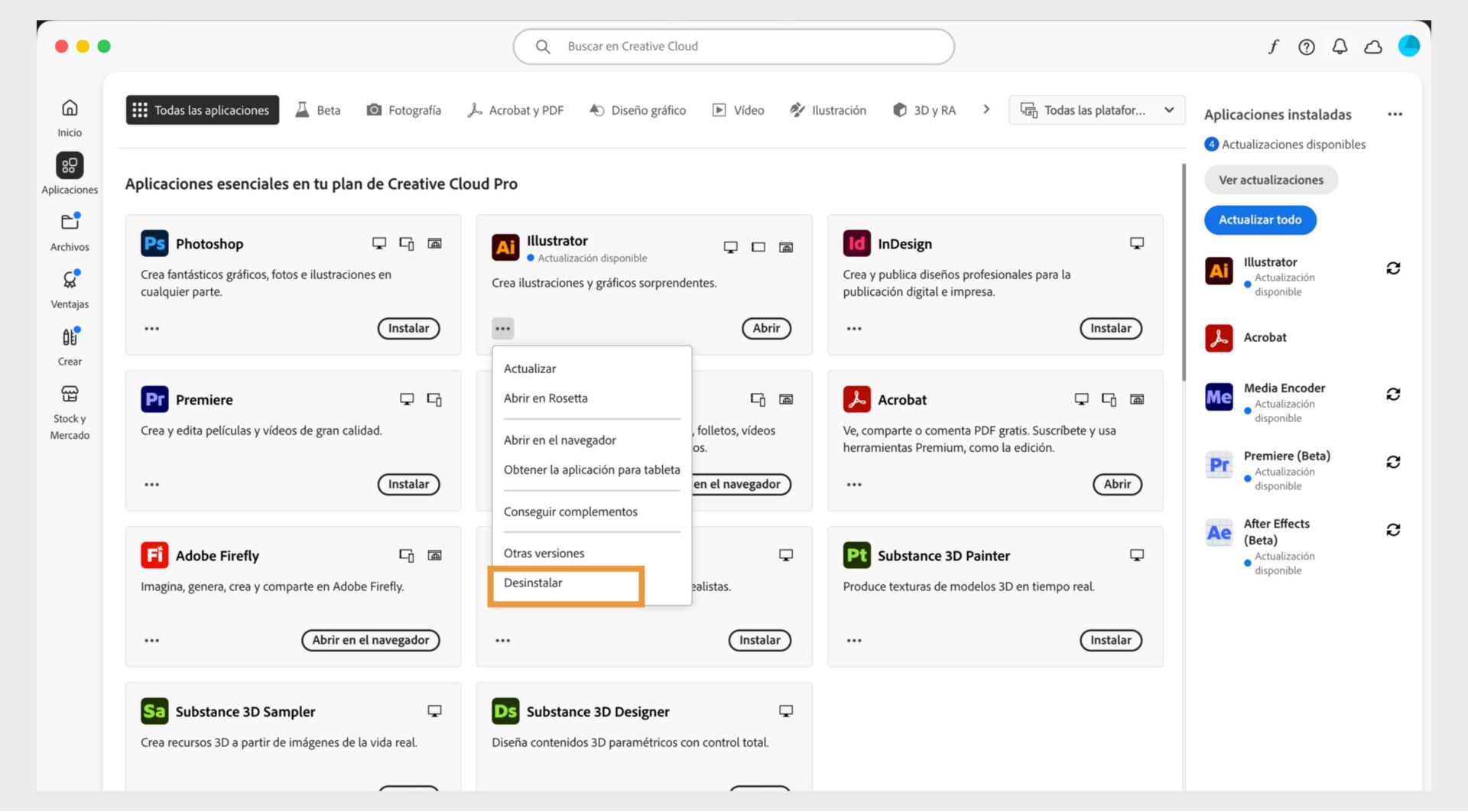Click Abrir button for Illustrator
Viewport: 1468px width, 812px height.
pyautogui.click(x=766, y=329)
